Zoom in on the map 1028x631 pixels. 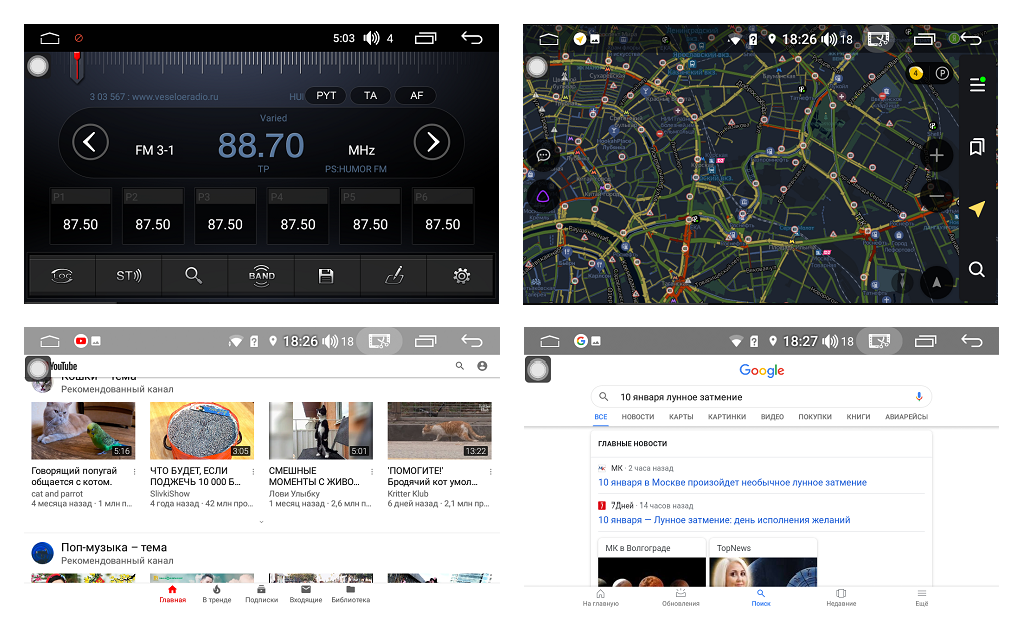936,155
